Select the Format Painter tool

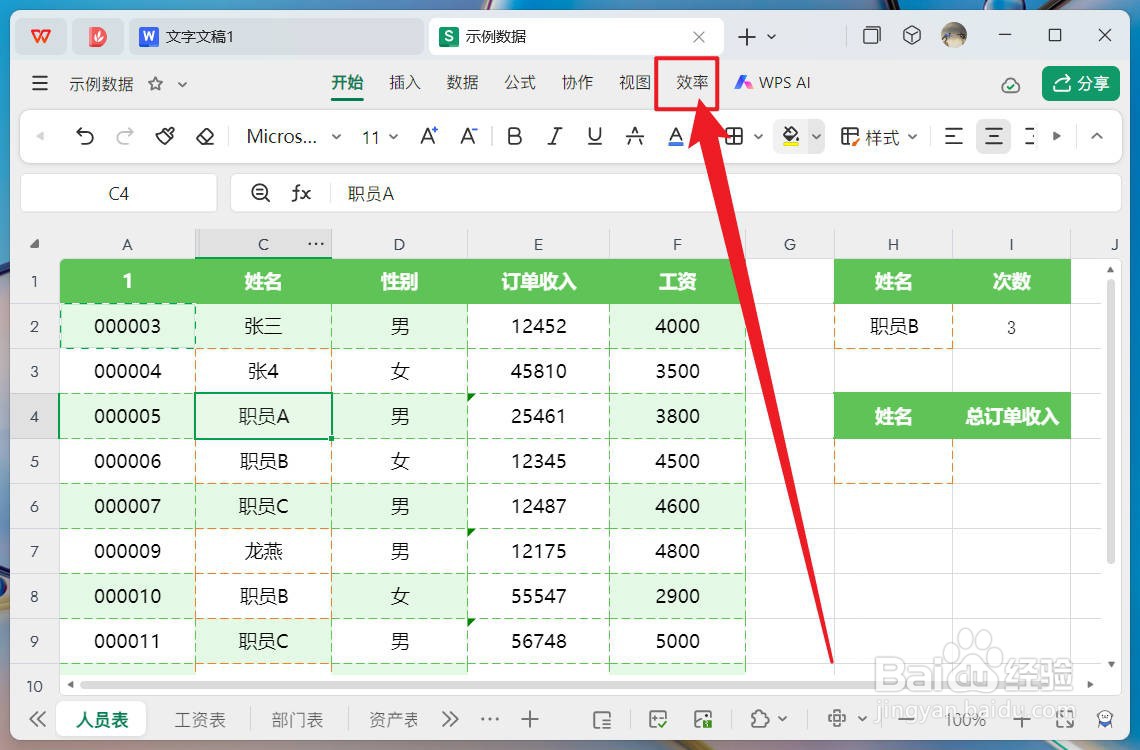[165, 136]
